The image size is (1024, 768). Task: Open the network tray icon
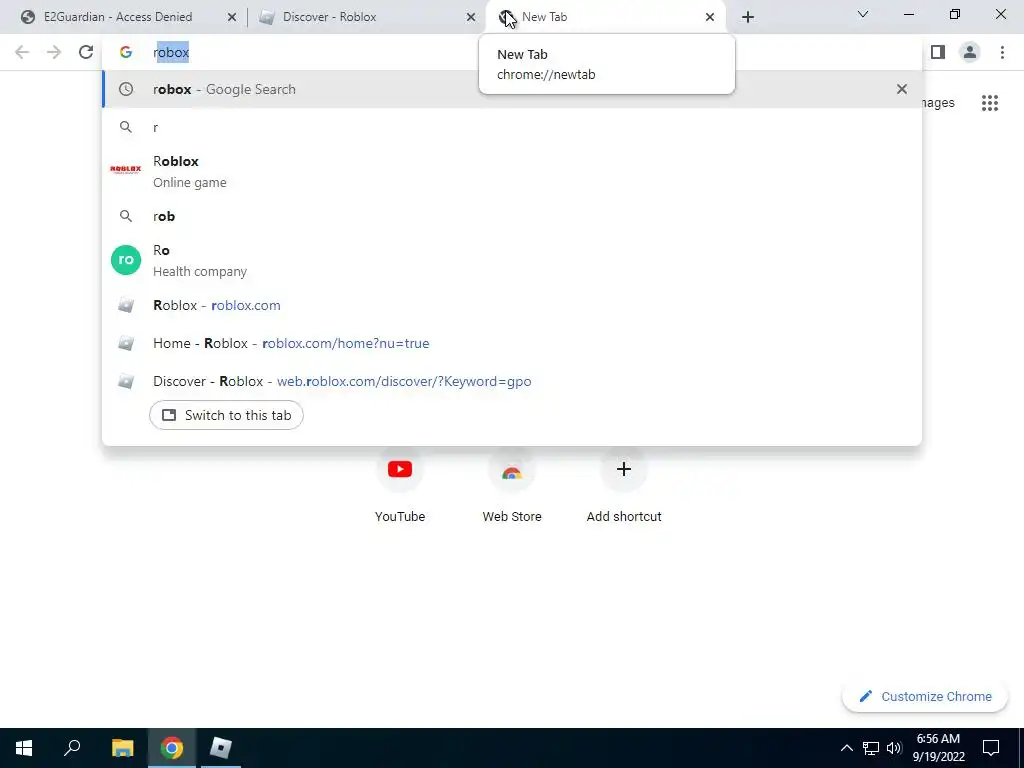coord(871,748)
